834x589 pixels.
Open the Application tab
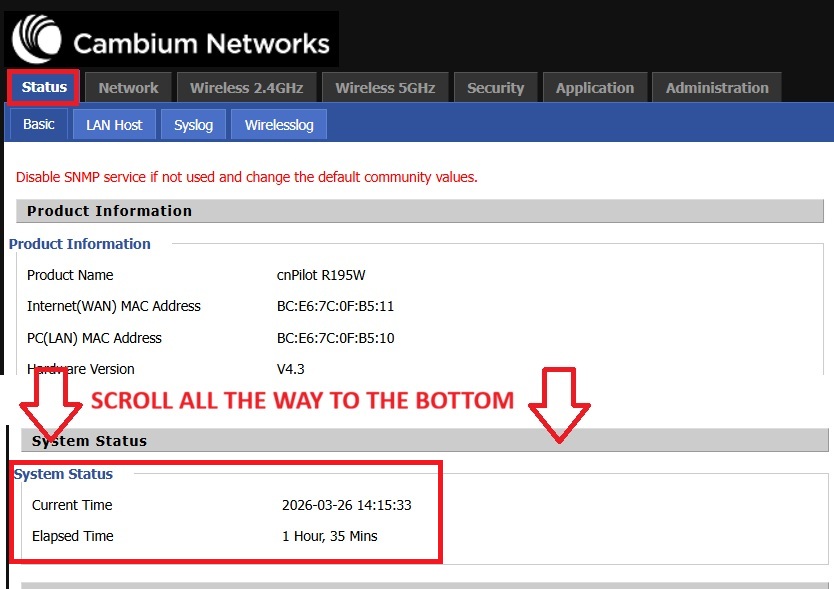click(594, 88)
